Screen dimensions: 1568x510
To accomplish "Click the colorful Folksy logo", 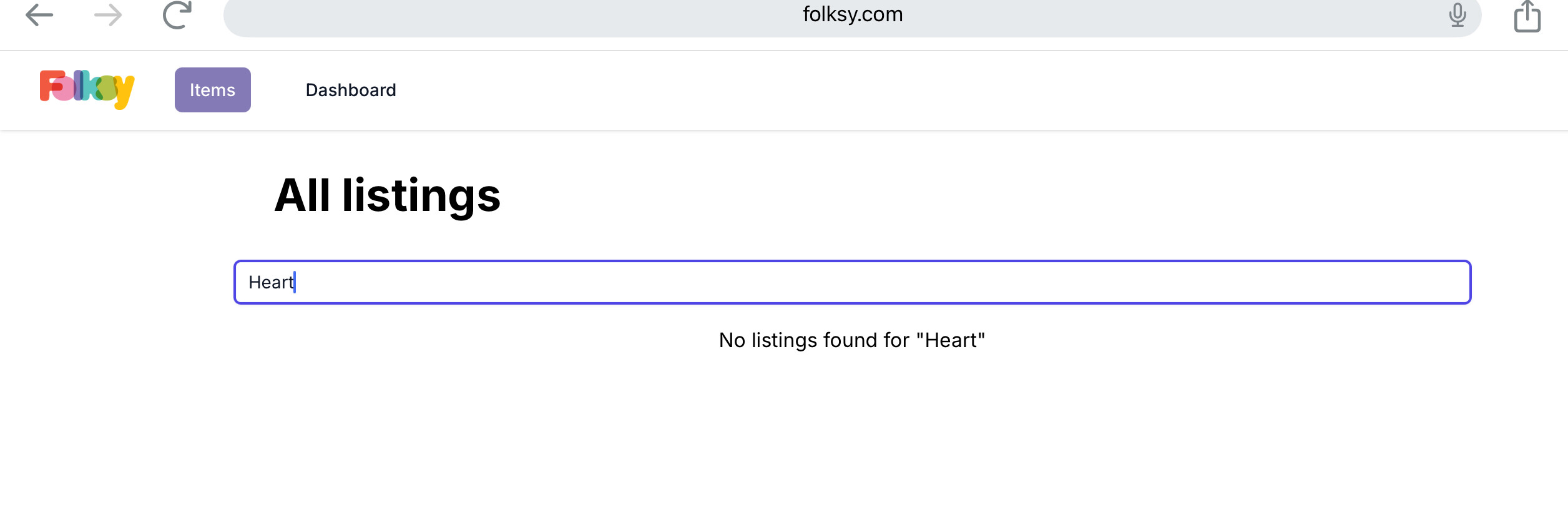I will coord(87,89).
